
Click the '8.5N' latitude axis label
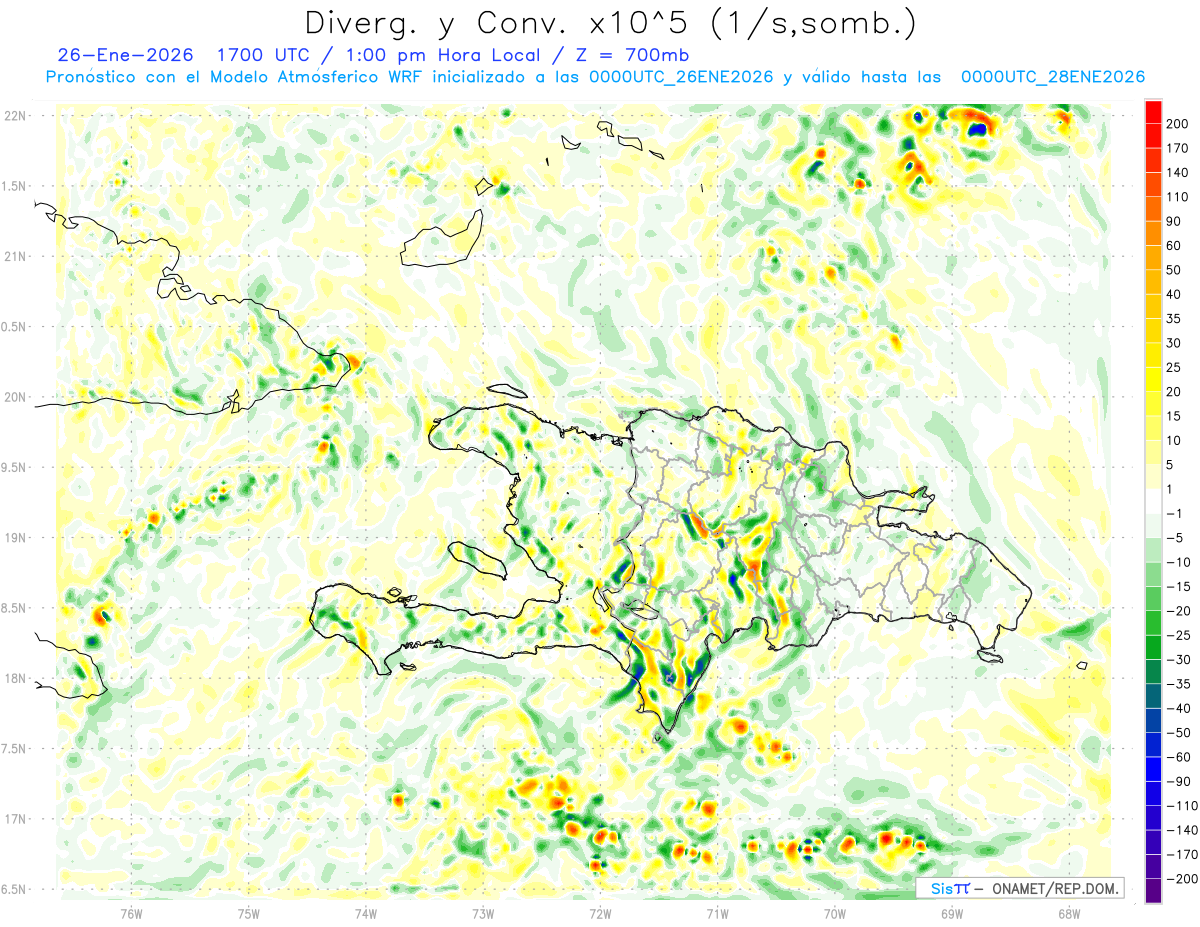(x=15, y=608)
